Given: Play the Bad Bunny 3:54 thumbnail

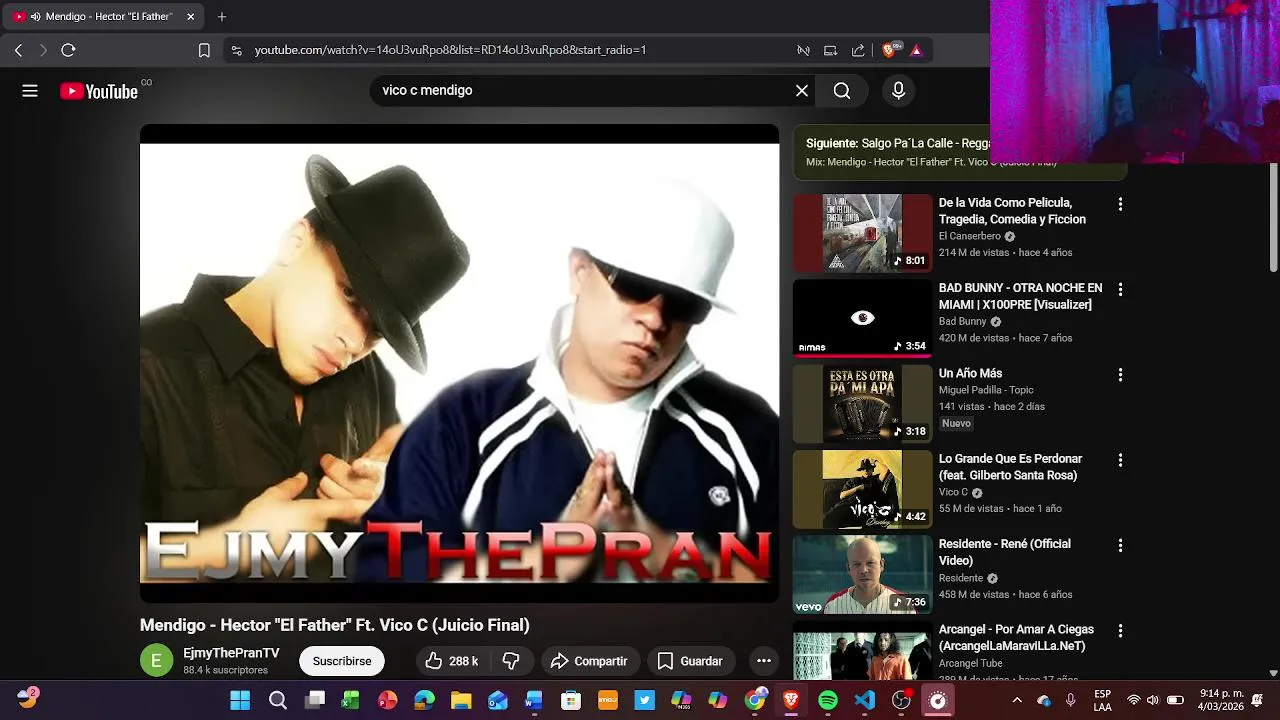Looking at the screenshot, I should 862,318.
